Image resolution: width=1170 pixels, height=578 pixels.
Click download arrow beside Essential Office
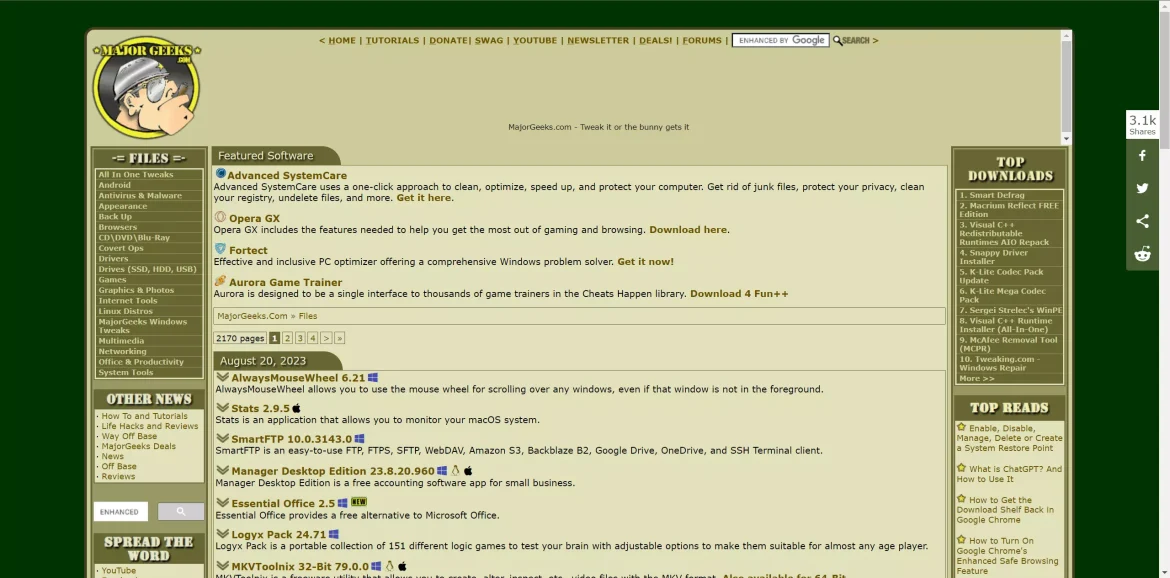[x=222, y=502]
